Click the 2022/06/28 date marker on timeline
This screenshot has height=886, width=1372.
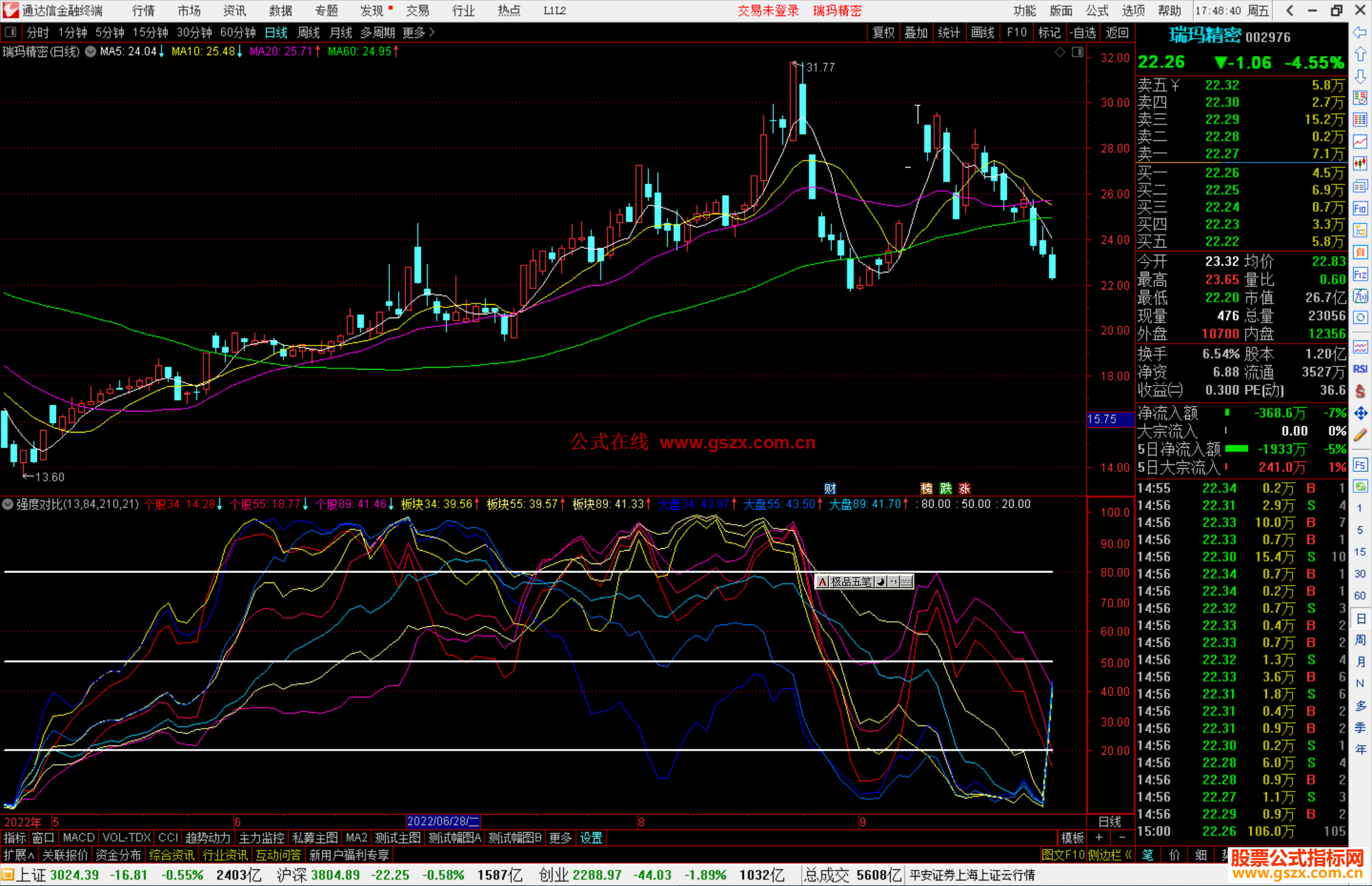point(443,822)
